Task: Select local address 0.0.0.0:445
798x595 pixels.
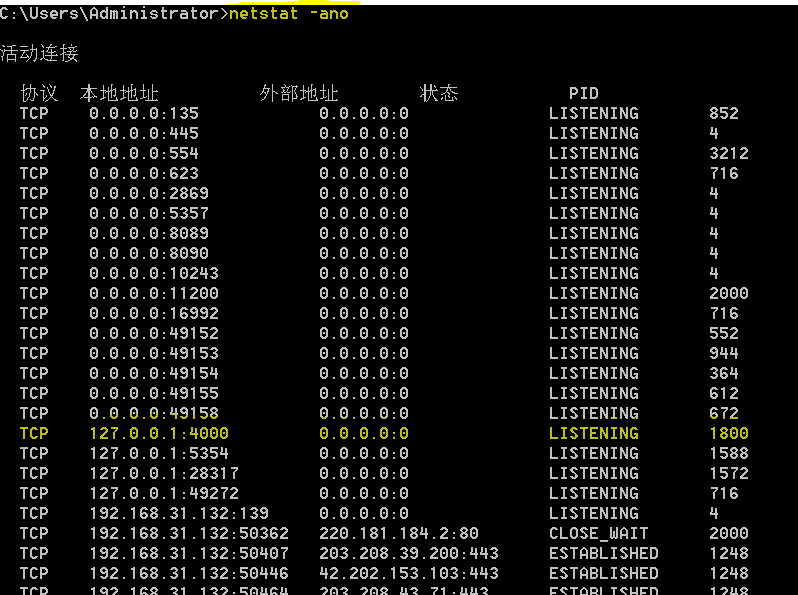Action: tap(144, 134)
